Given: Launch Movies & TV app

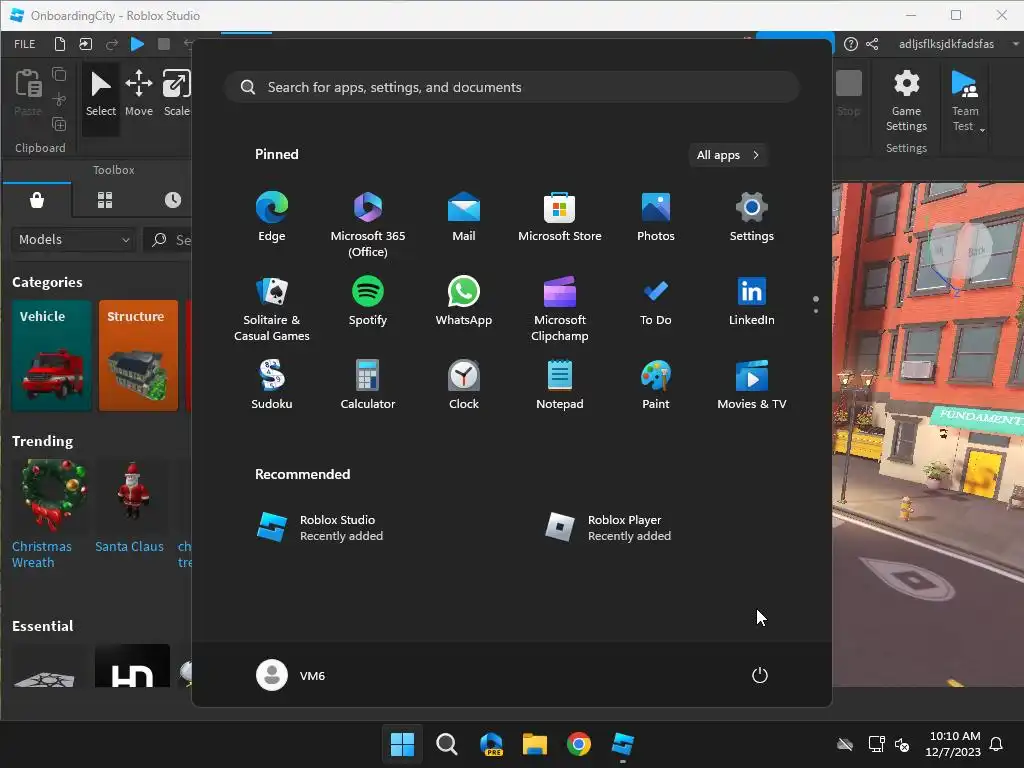Looking at the screenshot, I should (x=752, y=385).
